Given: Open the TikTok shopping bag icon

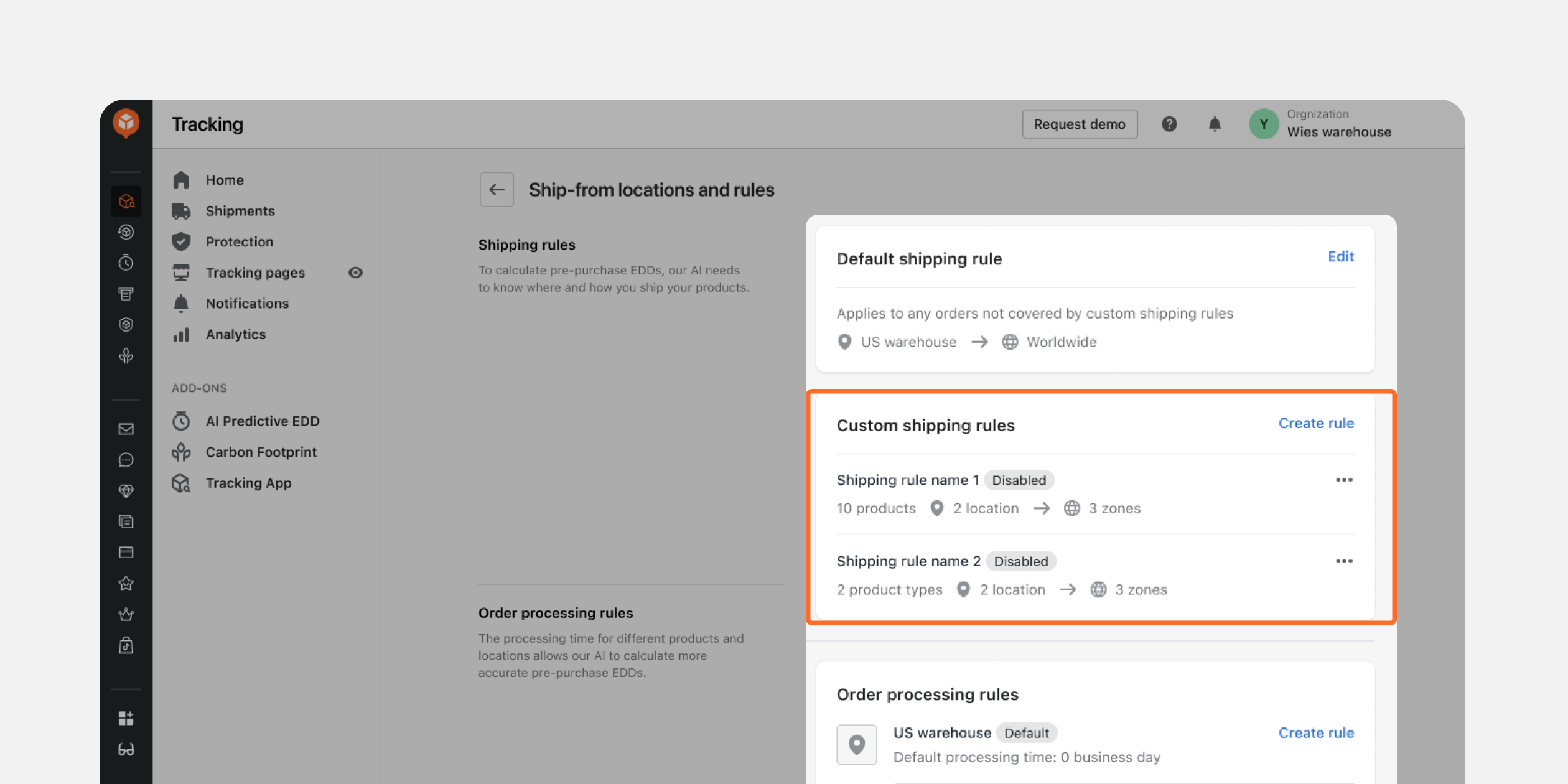Looking at the screenshot, I should point(126,645).
